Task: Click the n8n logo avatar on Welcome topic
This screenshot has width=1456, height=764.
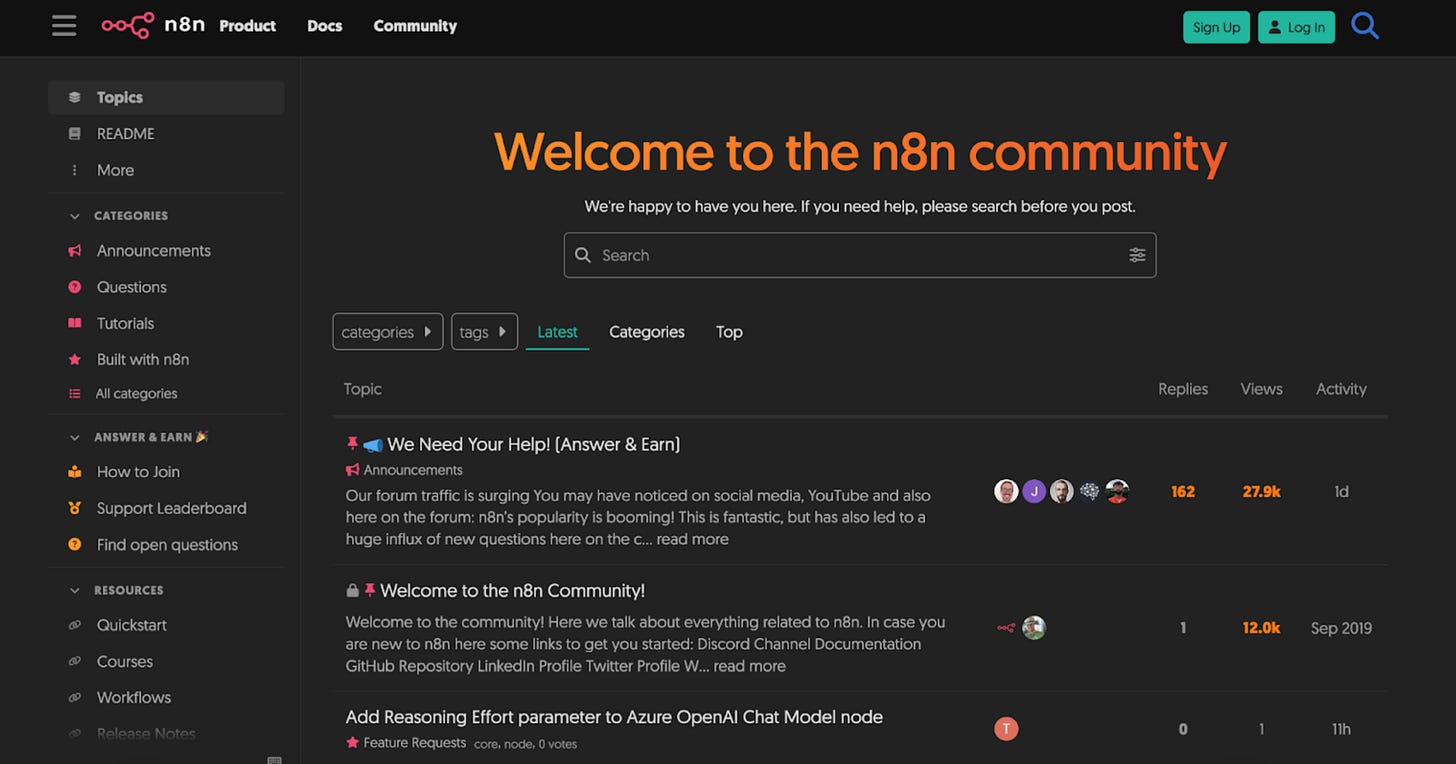Action: 1006,628
